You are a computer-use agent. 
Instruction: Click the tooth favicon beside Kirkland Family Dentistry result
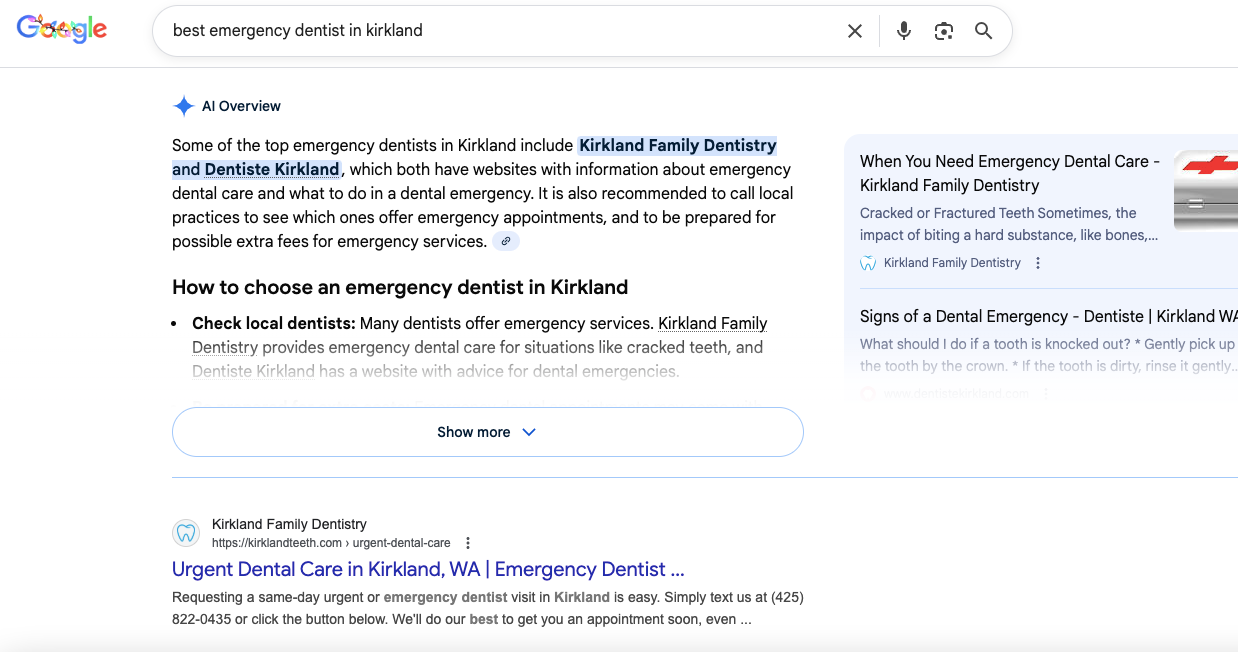pyautogui.click(x=186, y=532)
